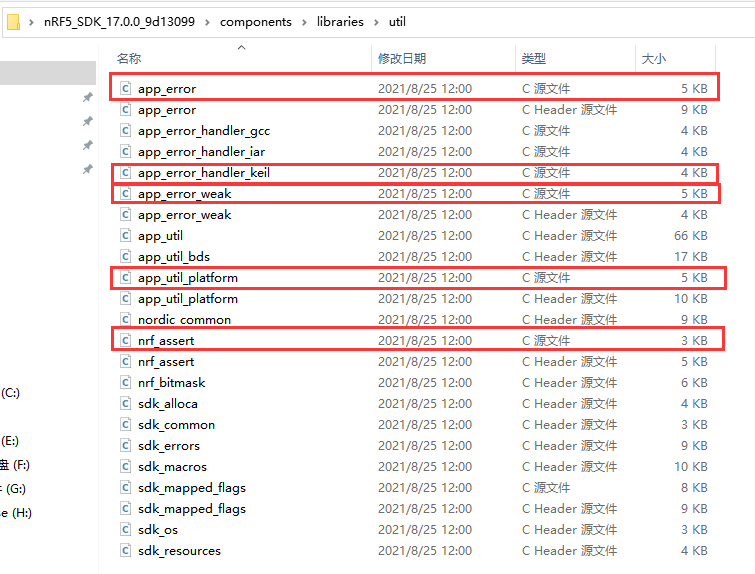Screen dimensions: 755x574
Task: Select the app_util file icon
Action: point(125,235)
